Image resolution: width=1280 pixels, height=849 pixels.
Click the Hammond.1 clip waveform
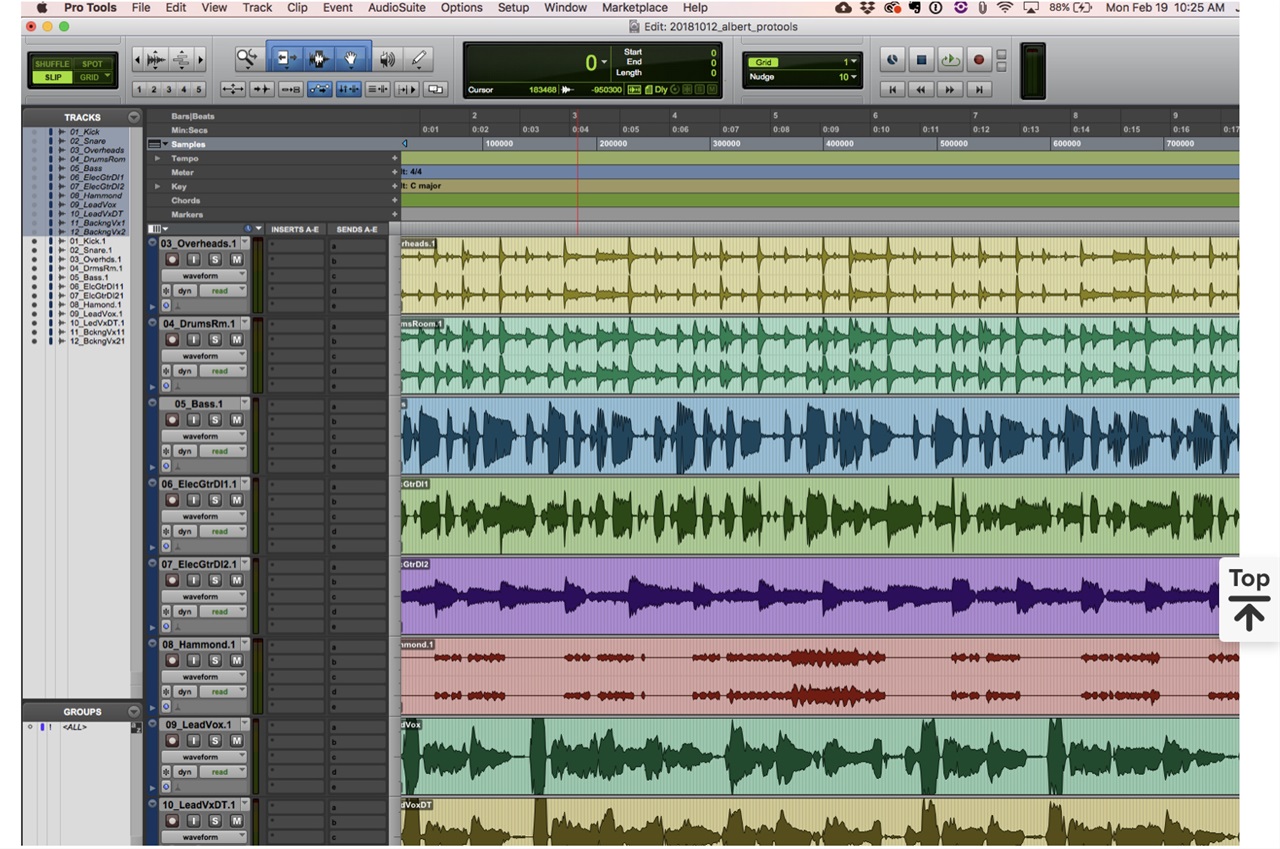[x=820, y=676]
